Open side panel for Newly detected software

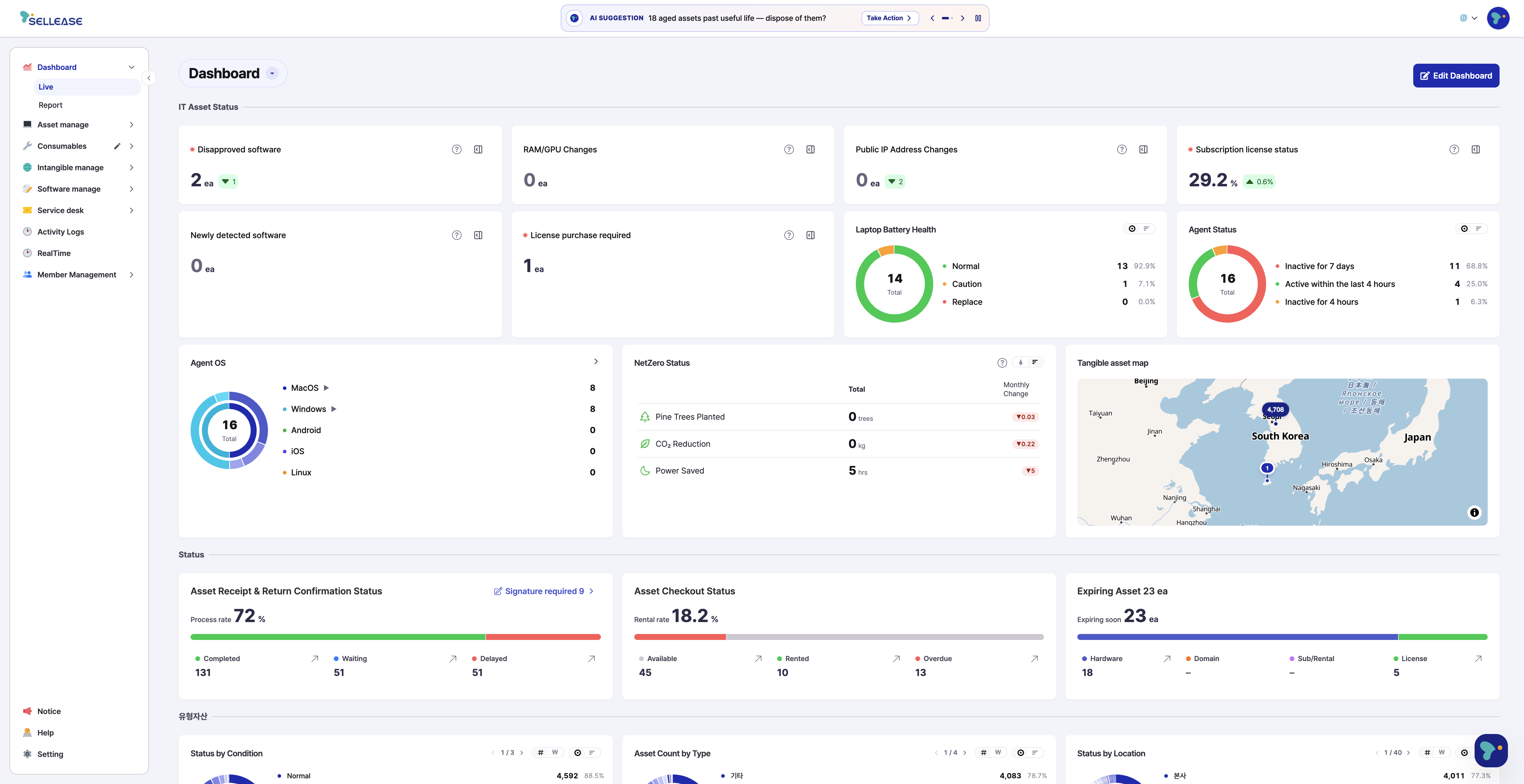coord(478,235)
